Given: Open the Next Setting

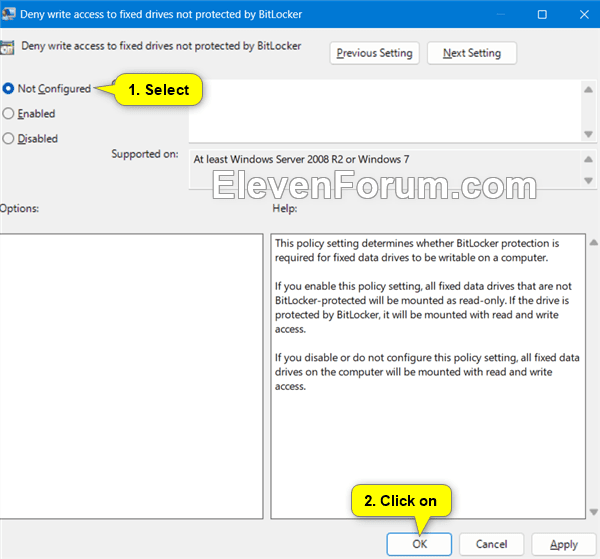Looking at the screenshot, I should (x=471, y=53).
